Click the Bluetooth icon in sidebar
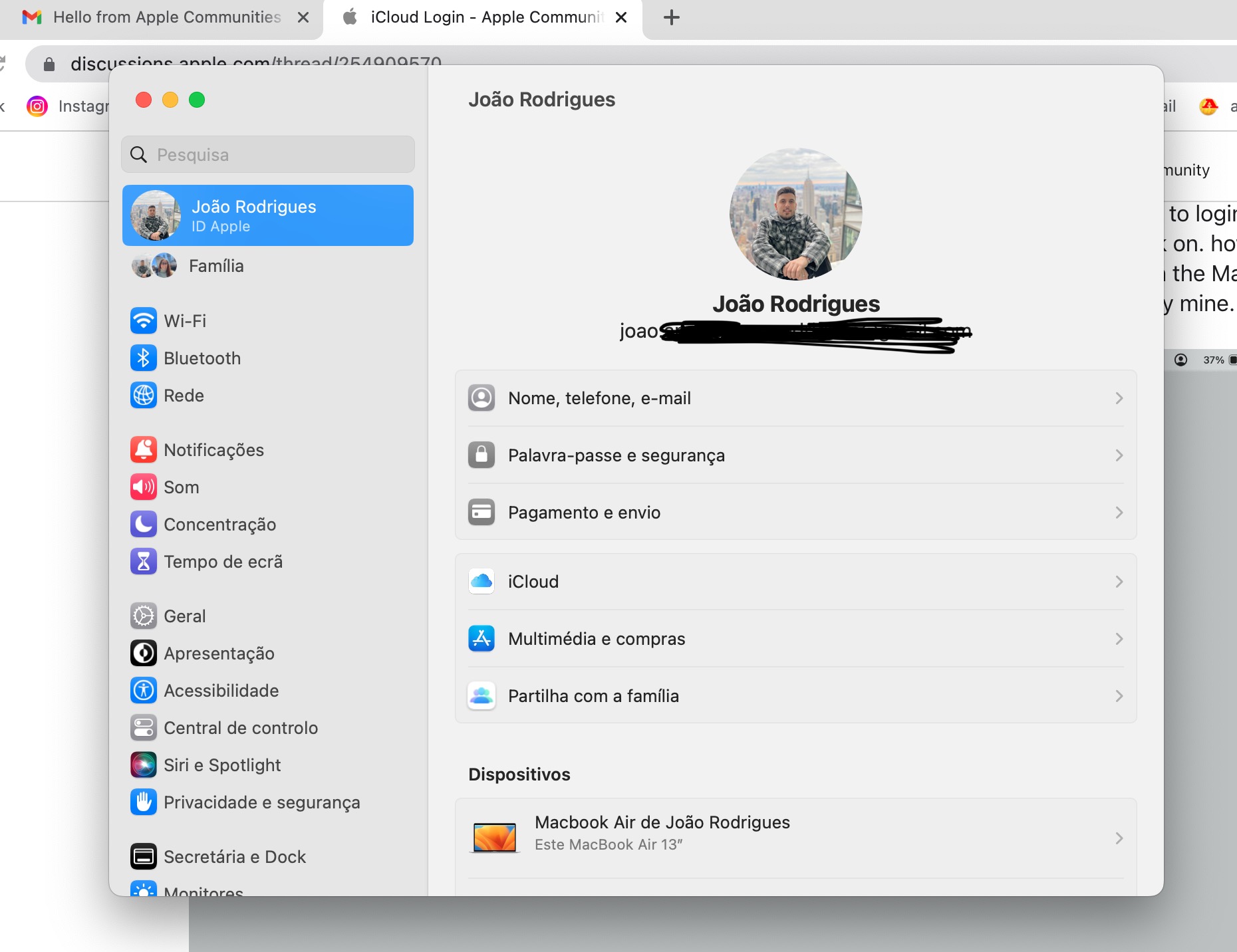Screen dimensions: 1237x952 [144, 358]
